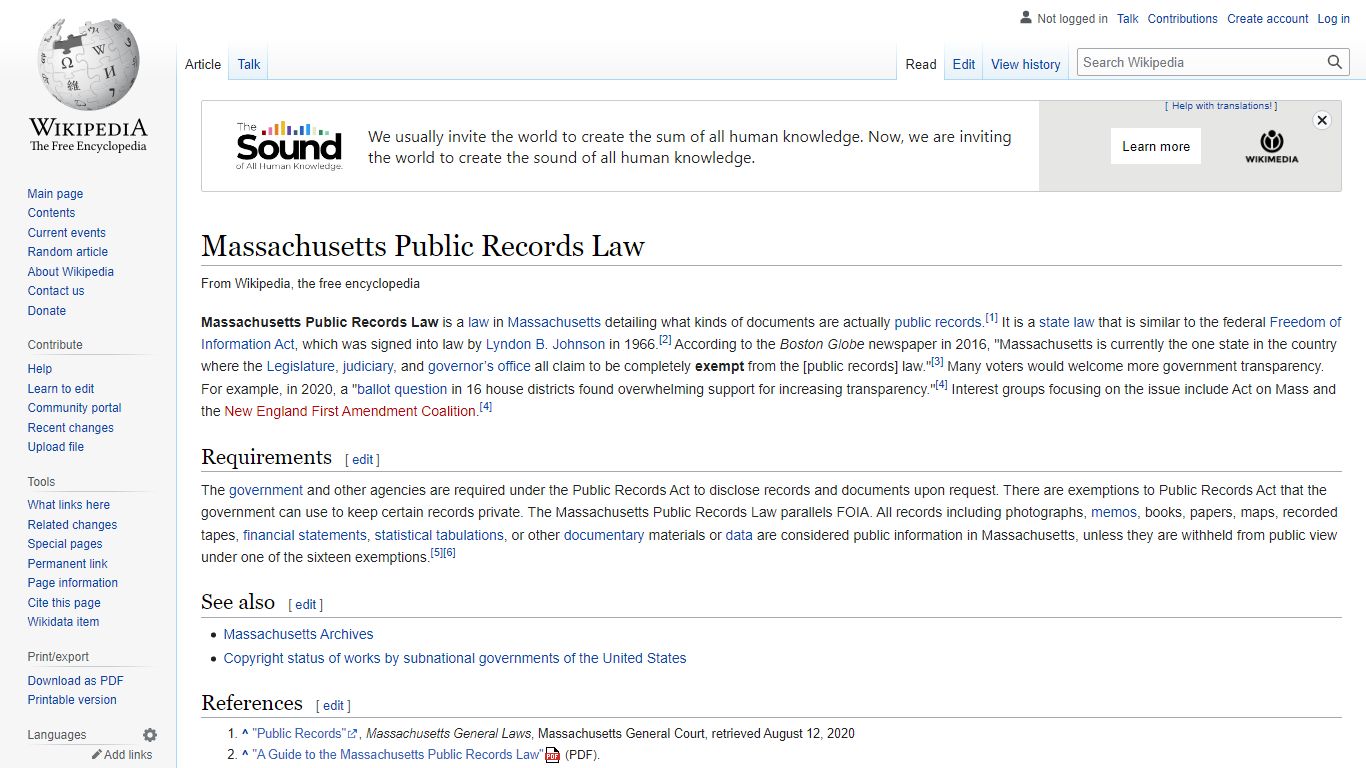Close the Sound of All Human Knowledge banner

pos(1322,120)
